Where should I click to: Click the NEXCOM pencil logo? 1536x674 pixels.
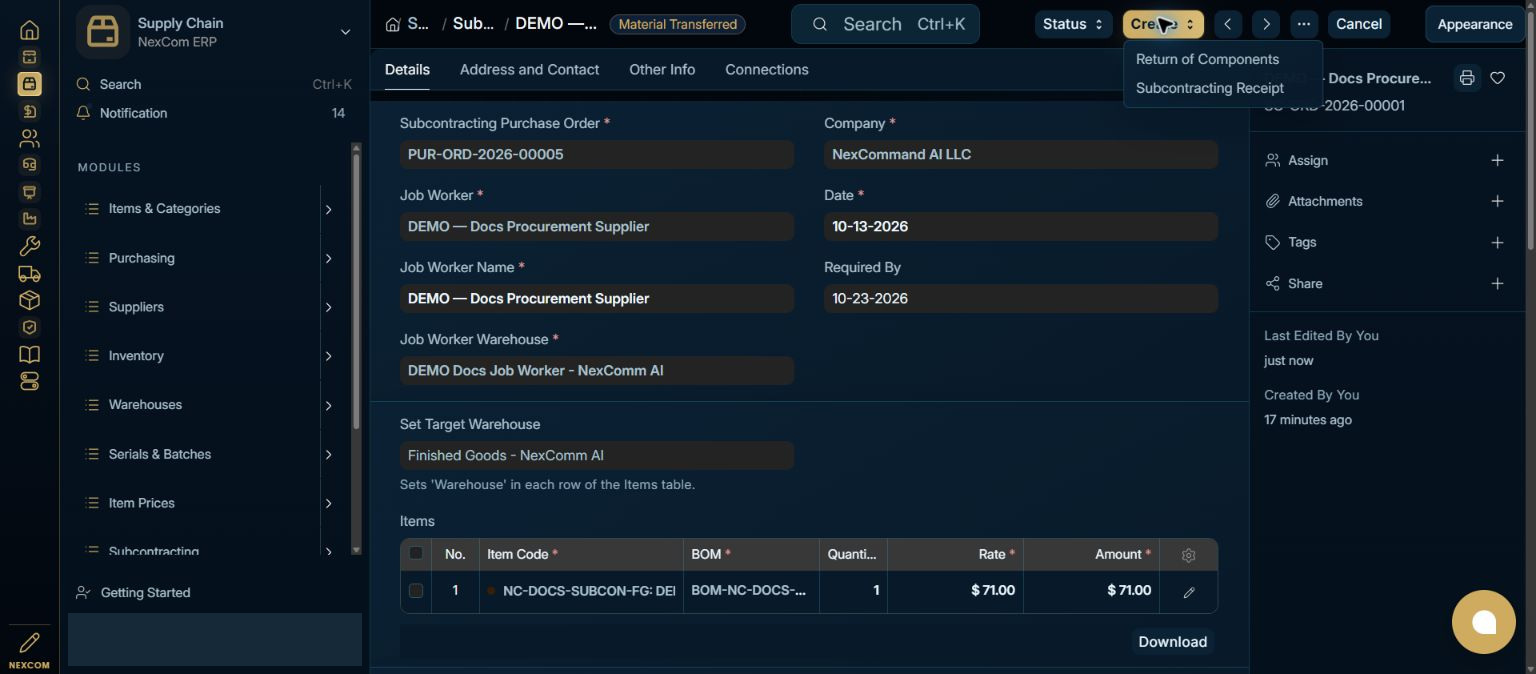pyautogui.click(x=29, y=650)
